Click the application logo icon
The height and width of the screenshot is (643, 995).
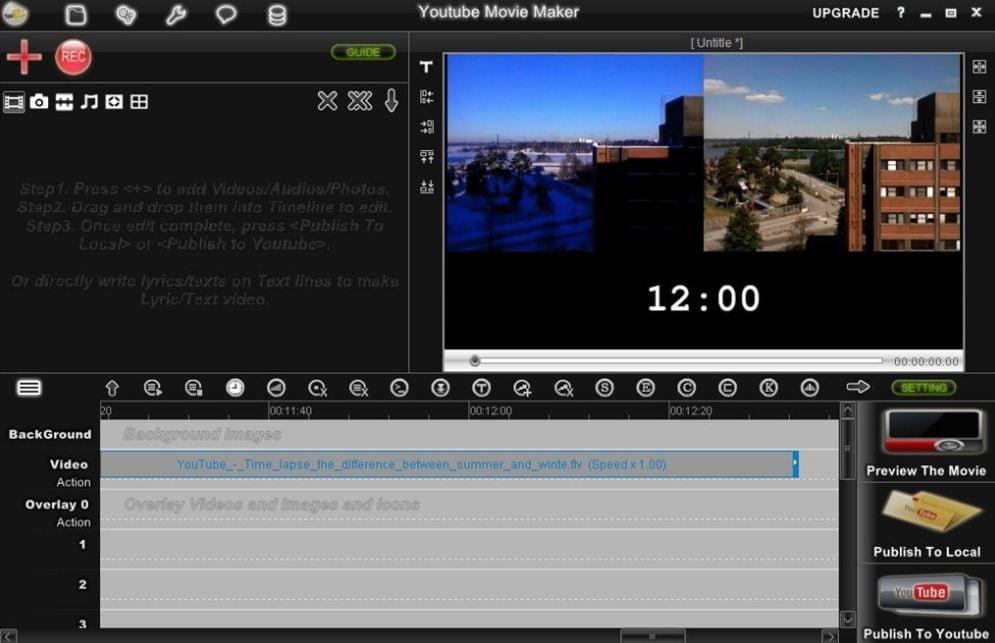[x=15, y=13]
